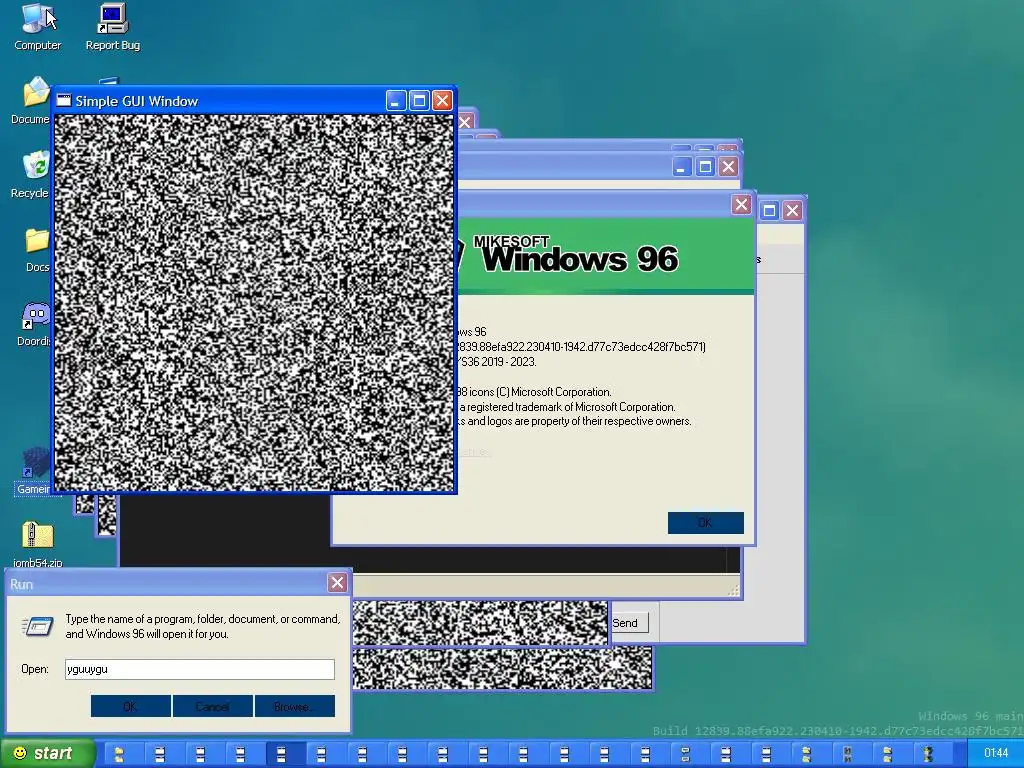The height and width of the screenshot is (768, 1024).
Task: Click the 01:44 taskbar clock
Action: tap(996, 754)
